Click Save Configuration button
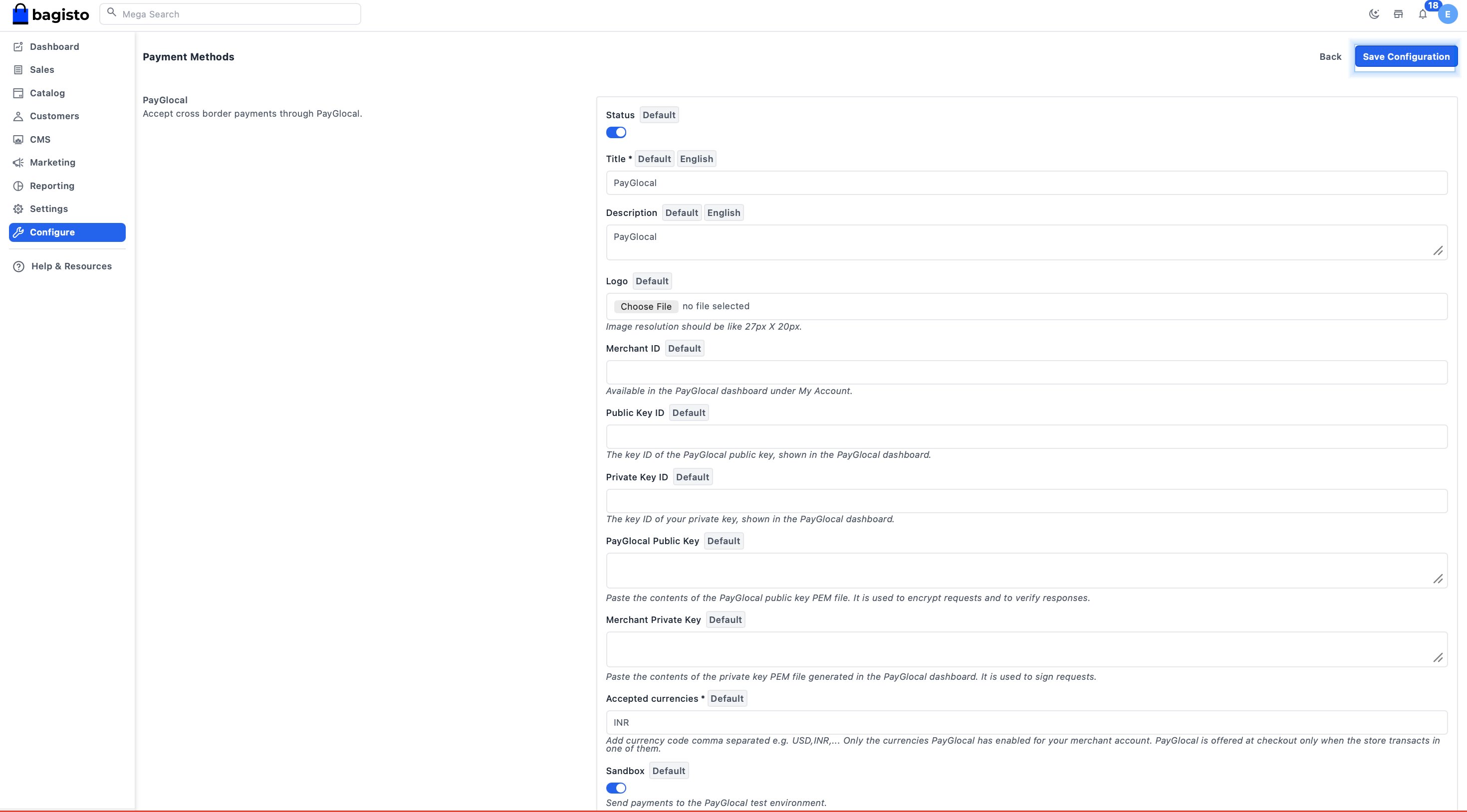Screen dimensions: 1467x812 point(1406,56)
